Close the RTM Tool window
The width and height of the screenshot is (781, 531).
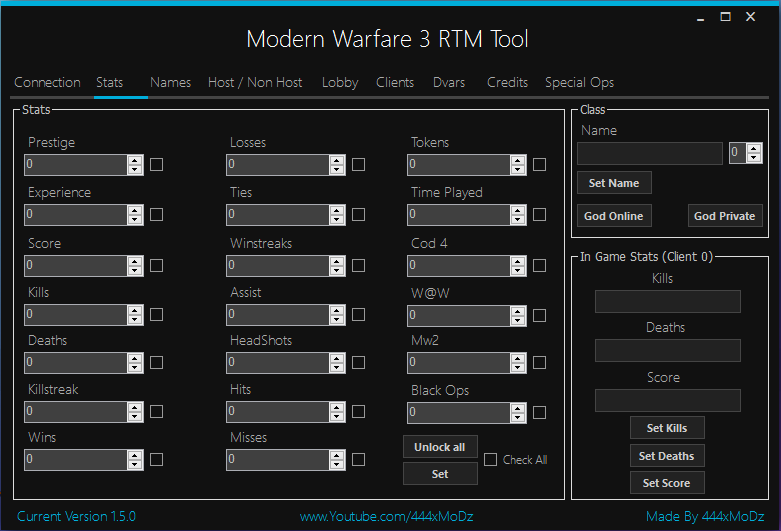(x=751, y=17)
